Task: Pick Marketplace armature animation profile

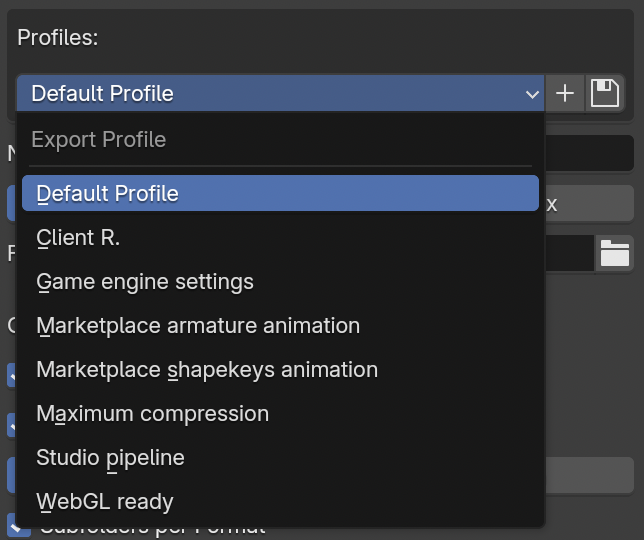Action: coord(280,325)
